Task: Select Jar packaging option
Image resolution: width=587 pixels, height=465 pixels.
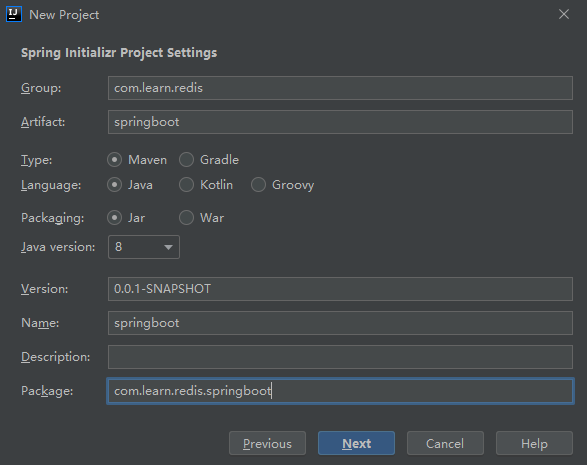Action: click(x=115, y=218)
